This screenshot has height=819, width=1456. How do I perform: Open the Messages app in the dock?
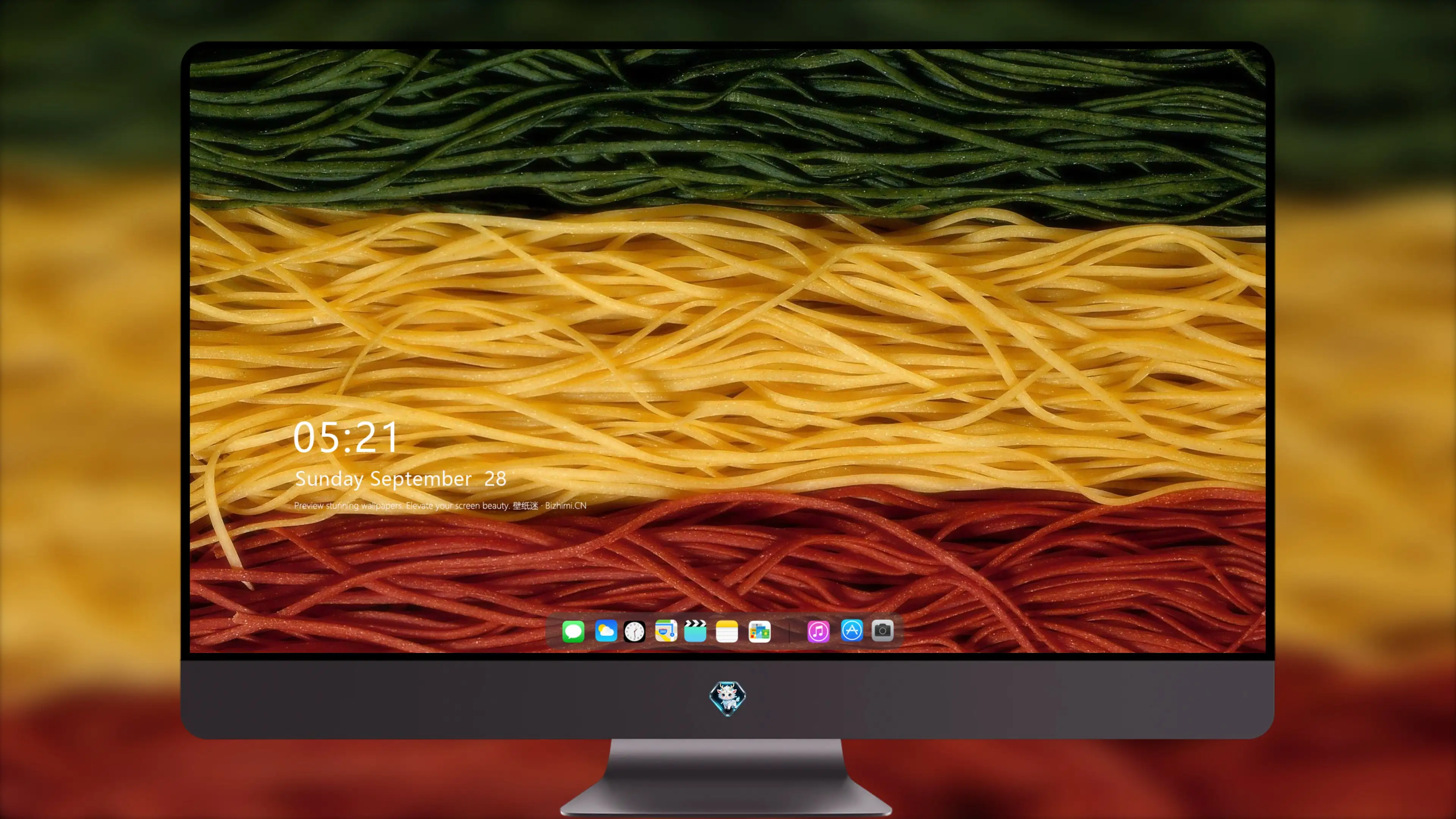click(573, 631)
